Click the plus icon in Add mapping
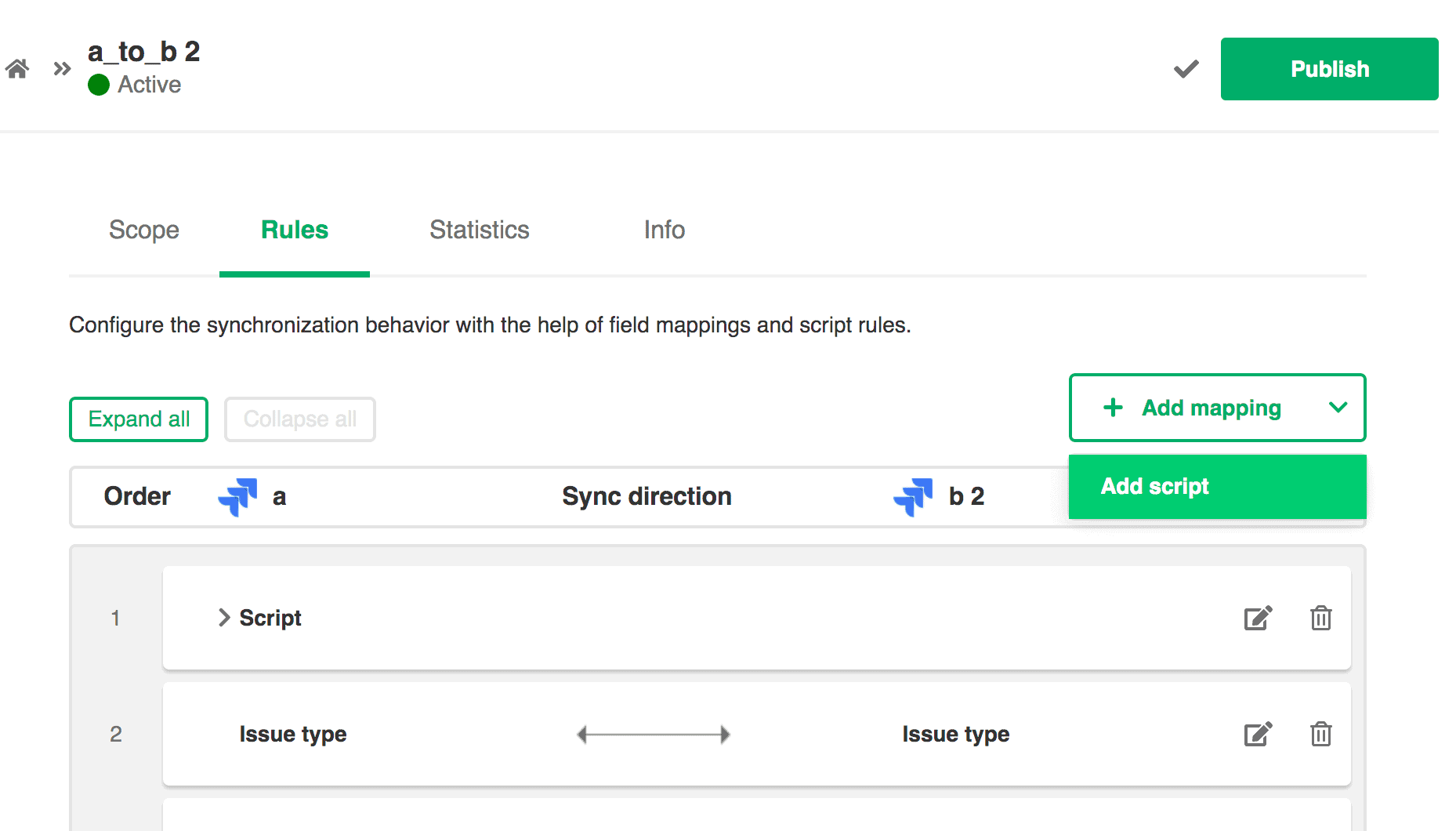 [x=1113, y=408]
